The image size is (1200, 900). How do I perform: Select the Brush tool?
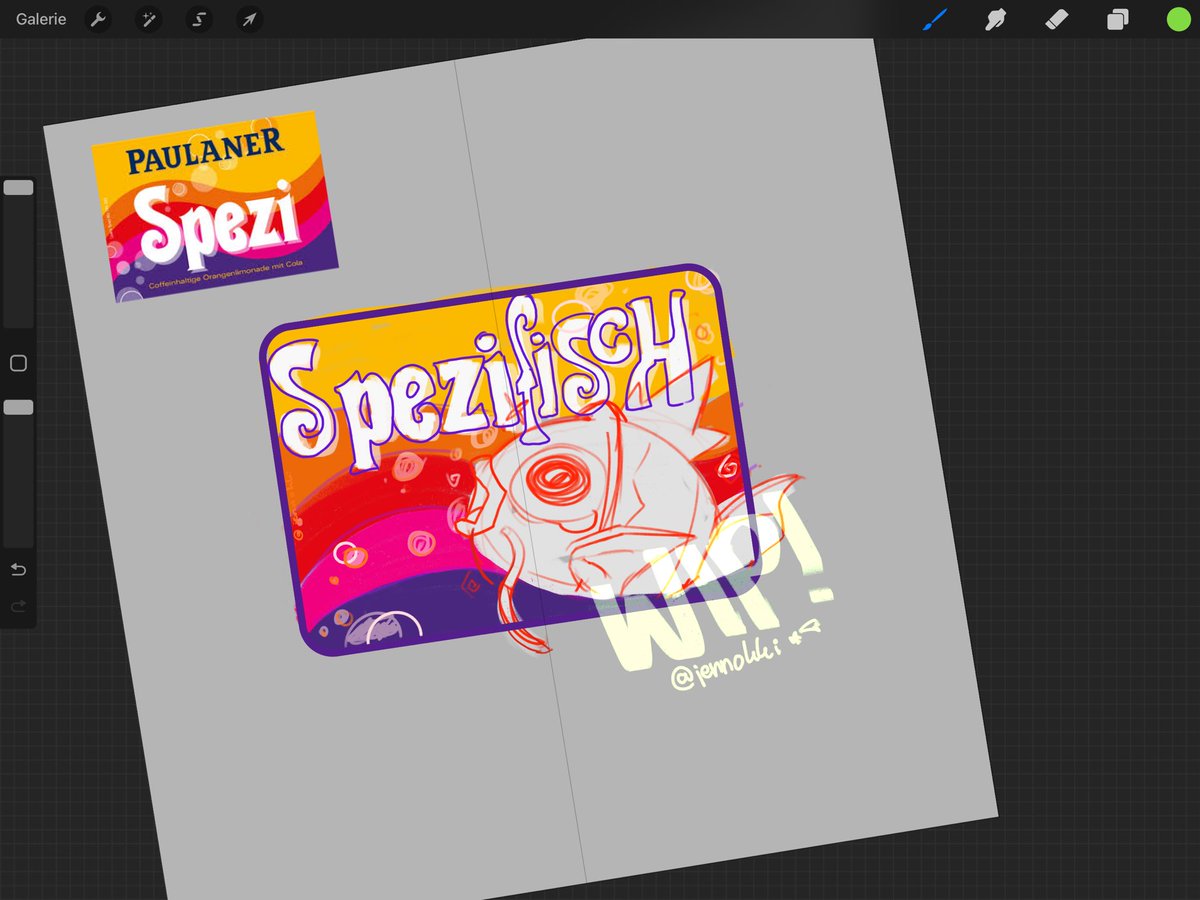tap(934, 19)
